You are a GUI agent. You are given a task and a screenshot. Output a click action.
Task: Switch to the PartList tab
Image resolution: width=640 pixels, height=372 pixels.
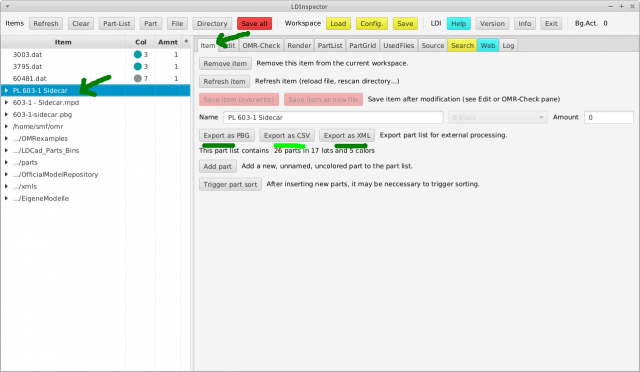tap(330, 45)
